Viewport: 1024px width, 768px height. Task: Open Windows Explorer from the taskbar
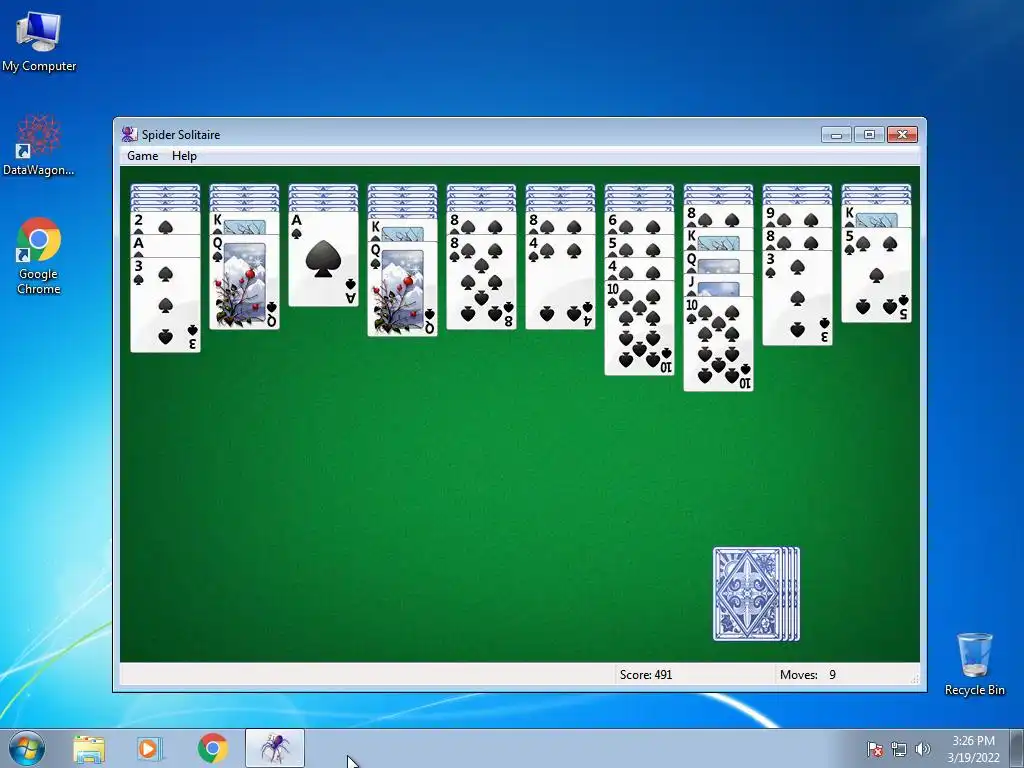pyautogui.click(x=89, y=749)
